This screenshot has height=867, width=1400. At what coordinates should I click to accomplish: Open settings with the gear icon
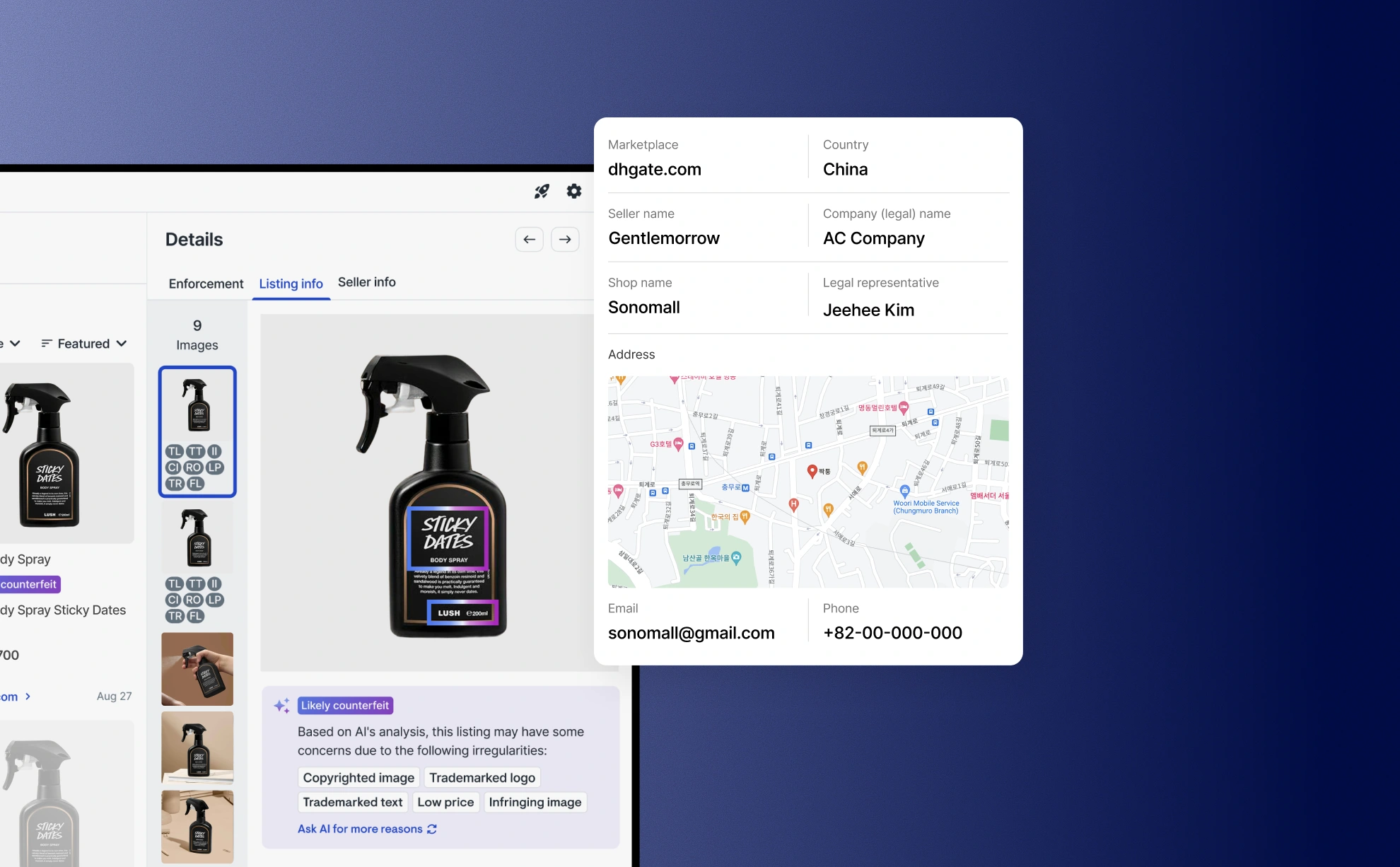[574, 191]
